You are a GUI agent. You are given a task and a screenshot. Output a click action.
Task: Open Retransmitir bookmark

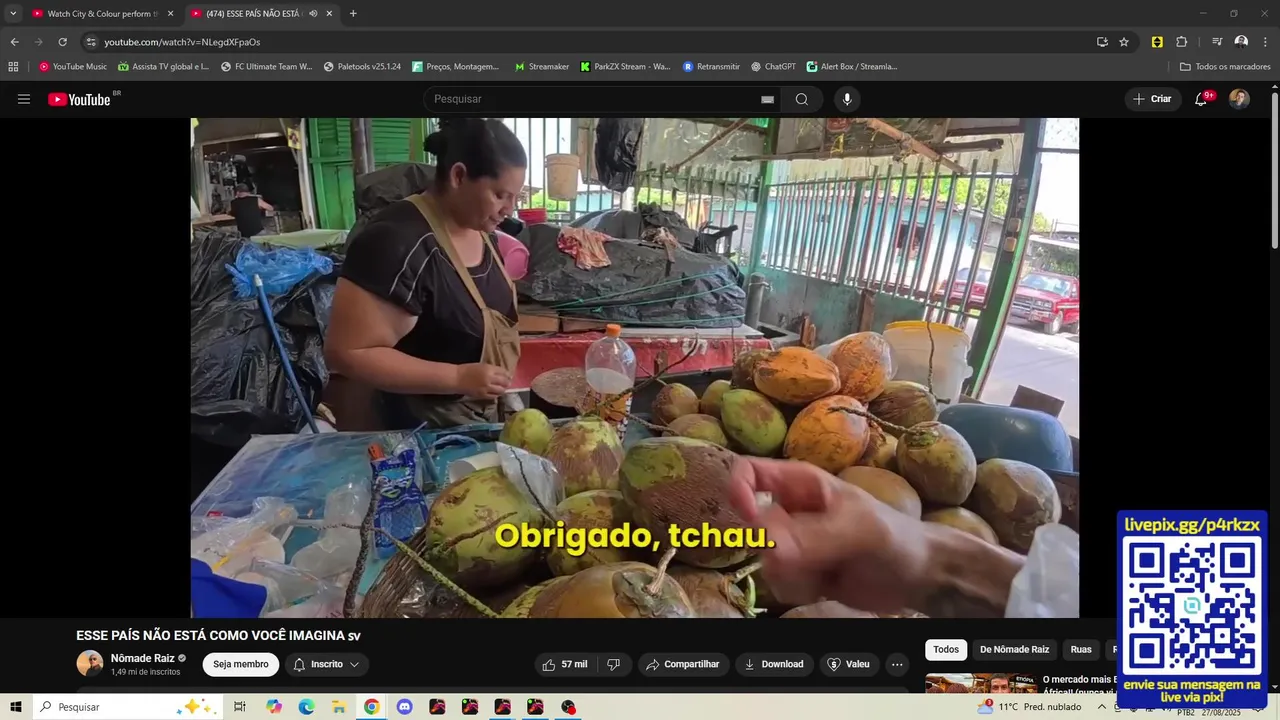pyautogui.click(x=712, y=67)
